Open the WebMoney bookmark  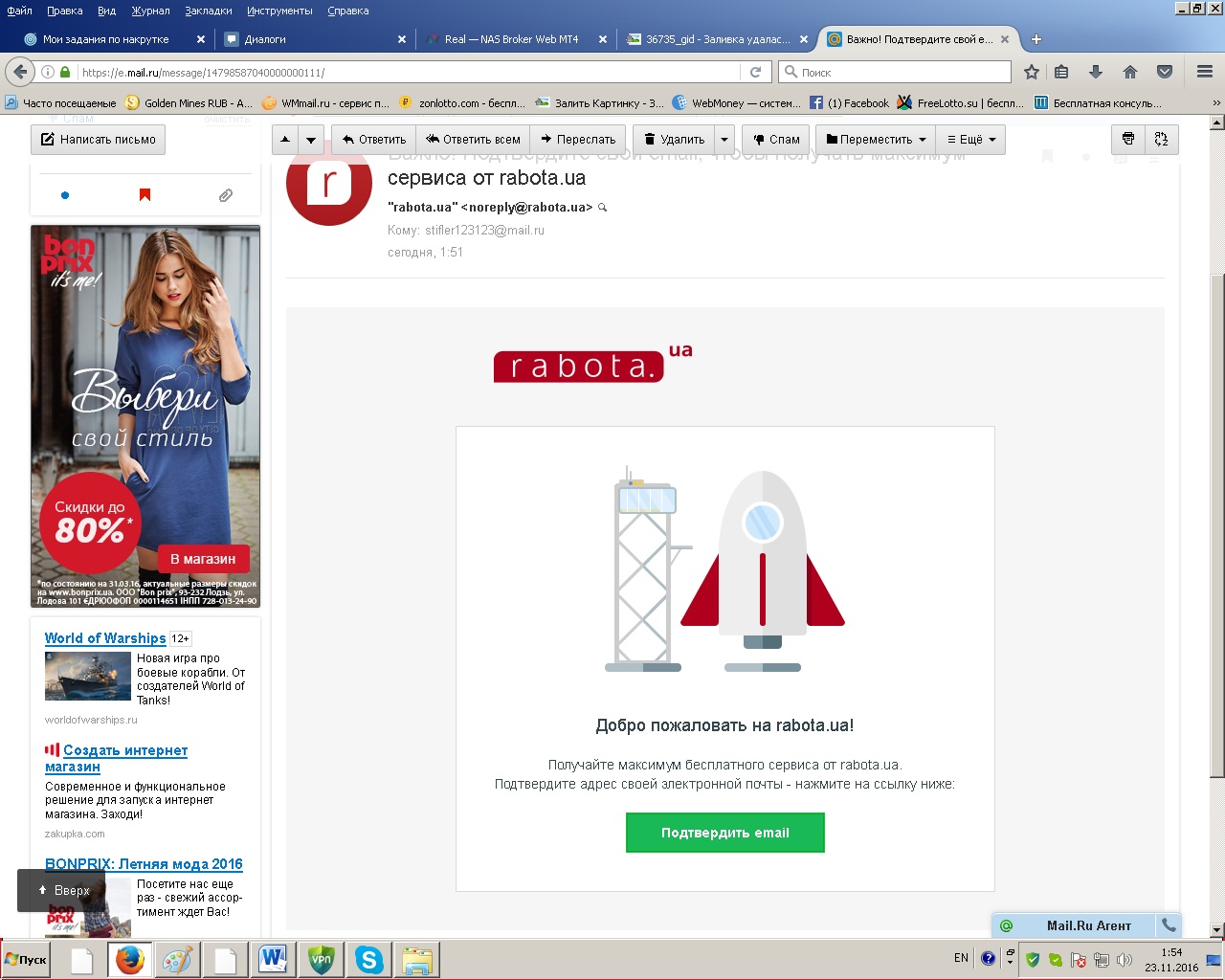click(x=737, y=103)
